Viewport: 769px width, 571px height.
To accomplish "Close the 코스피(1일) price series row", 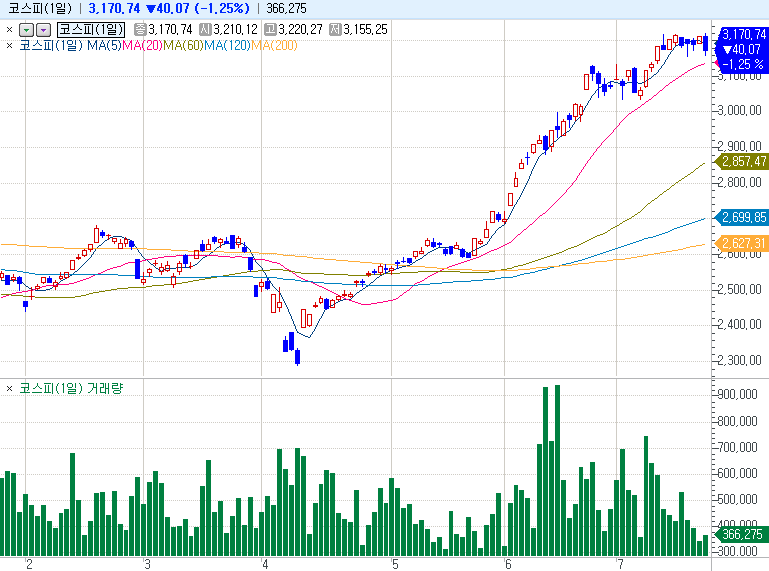I will click(9, 30).
